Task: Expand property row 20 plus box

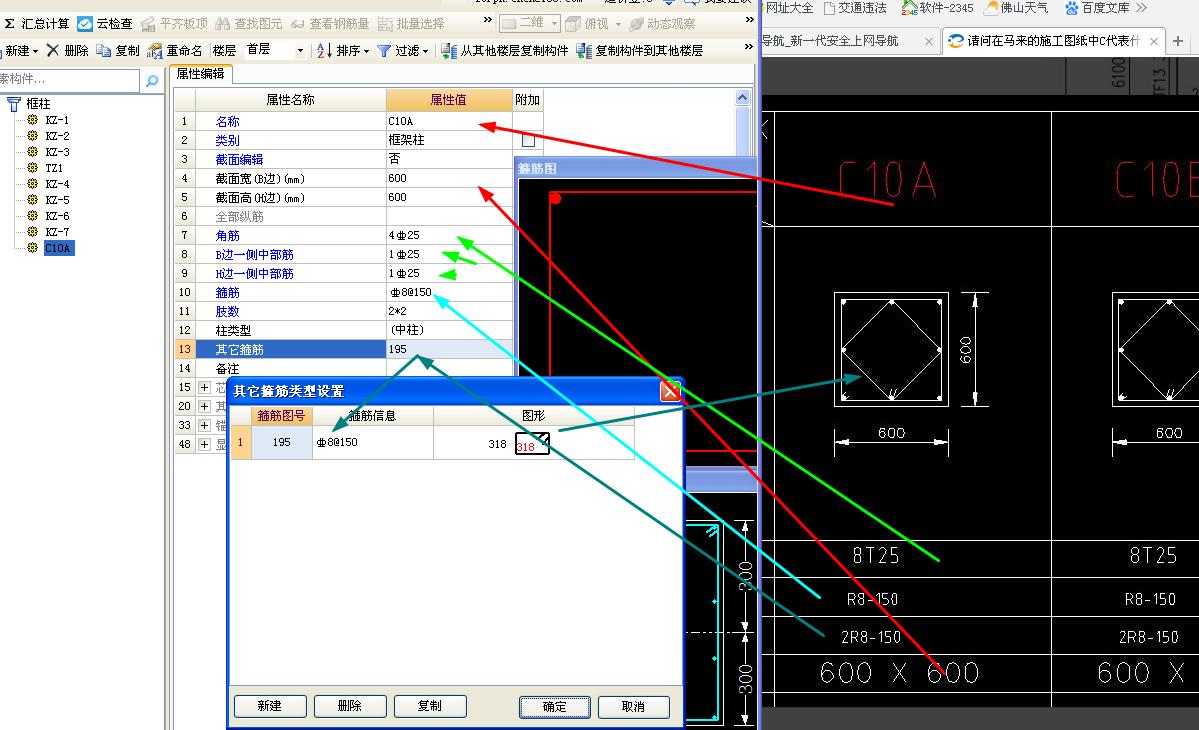Action: 204,406
